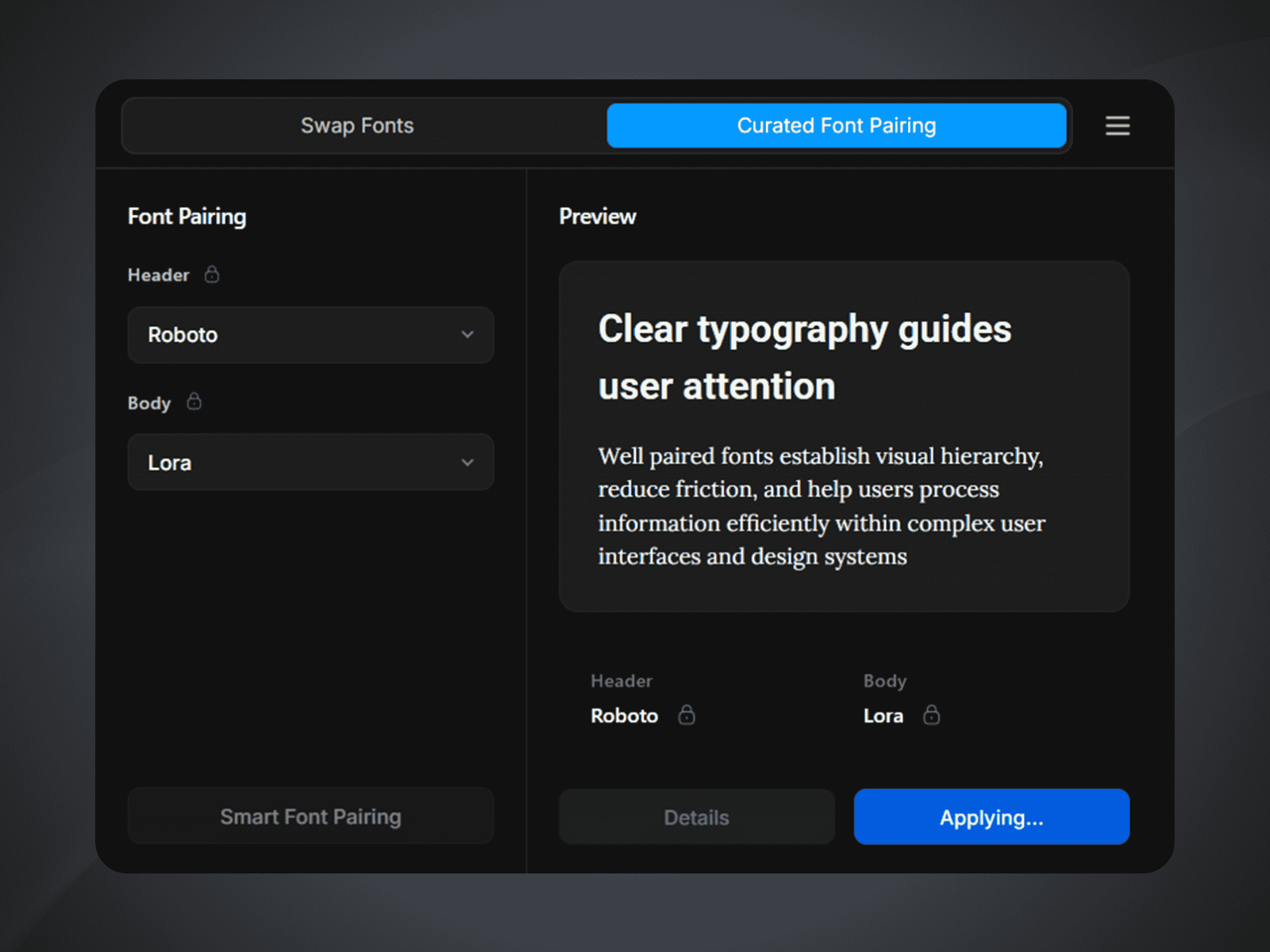Click the Applying... button
This screenshot has height=952, width=1270.
(x=991, y=817)
